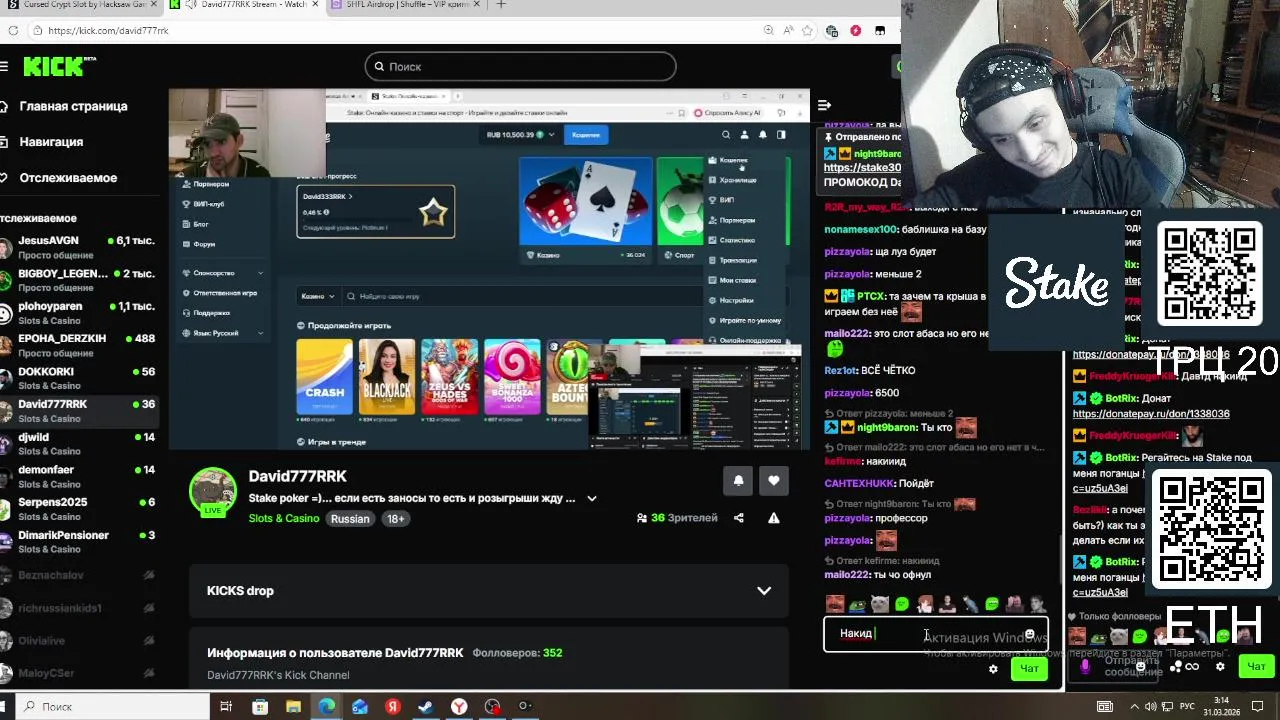Click into the Kick search box
The width and height of the screenshot is (1280, 720).
coord(520,66)
